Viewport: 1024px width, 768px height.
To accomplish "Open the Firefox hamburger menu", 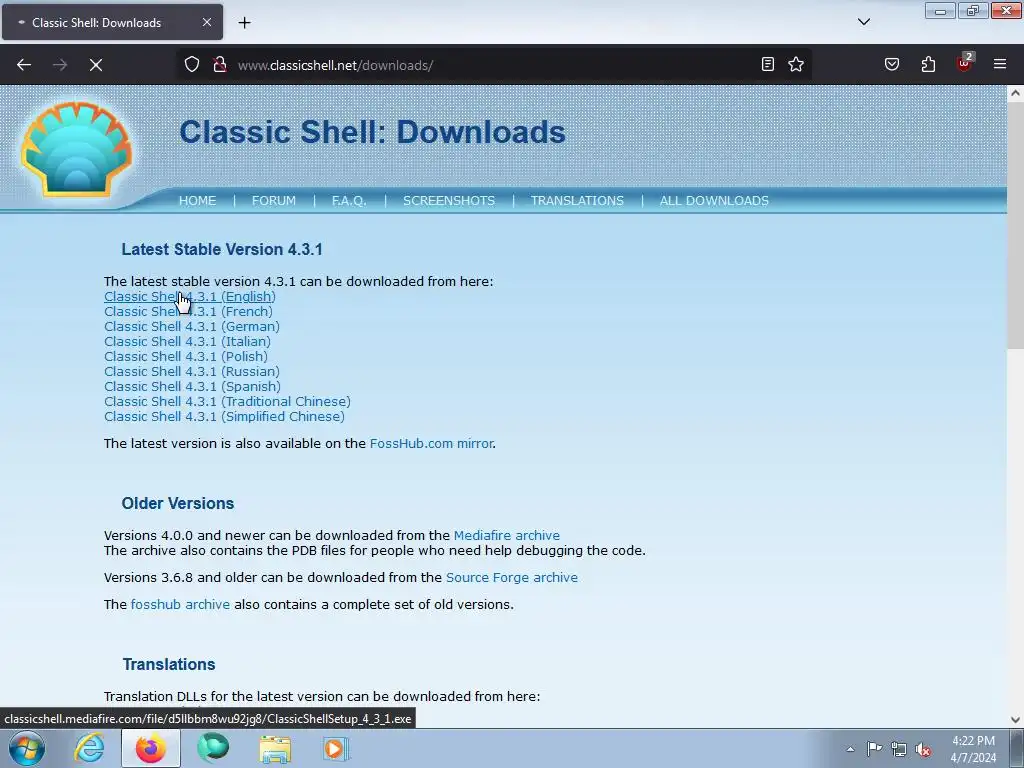I will 1000,64.
